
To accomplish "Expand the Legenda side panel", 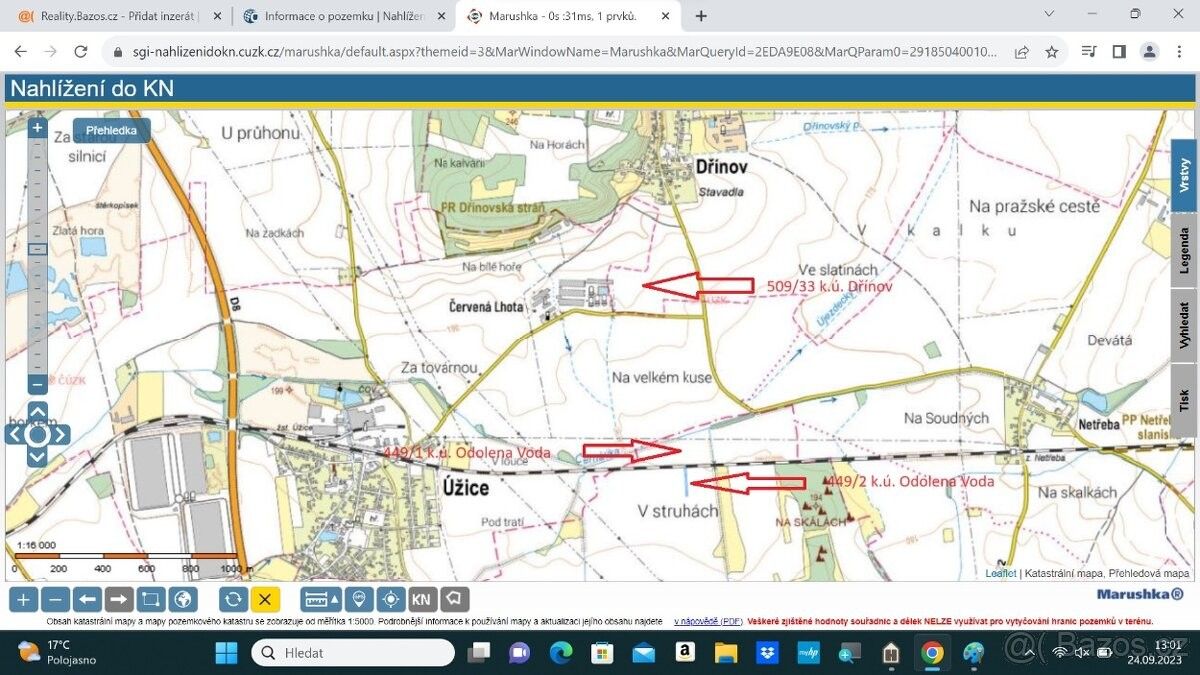I will coord(1184,251).
